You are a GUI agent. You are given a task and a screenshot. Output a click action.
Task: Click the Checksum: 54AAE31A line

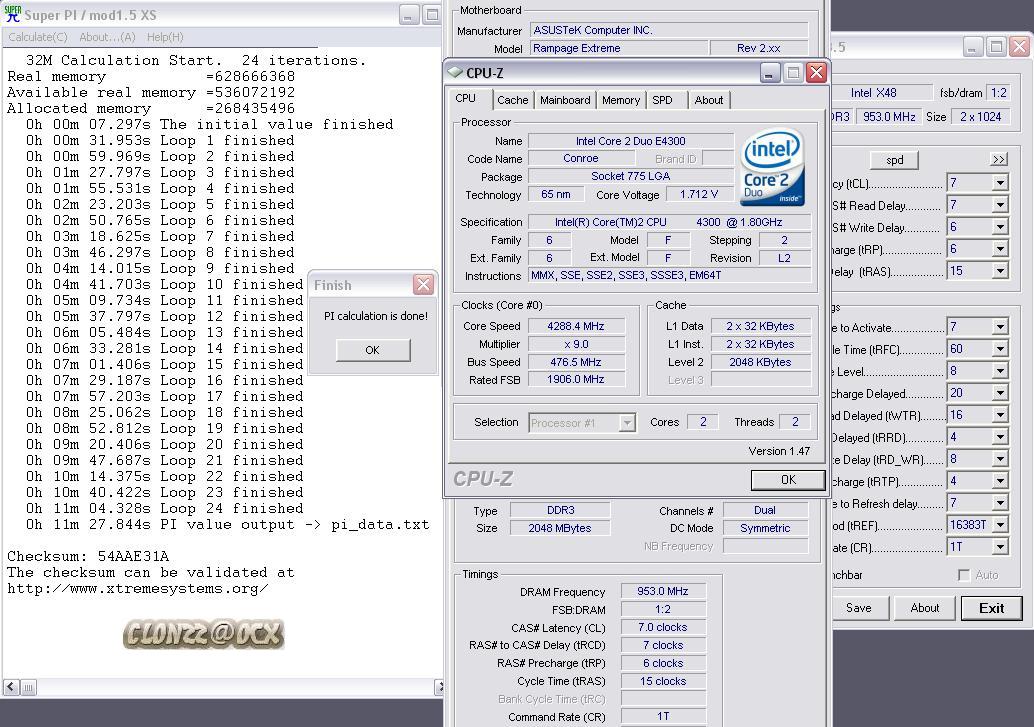pos(88,556)
